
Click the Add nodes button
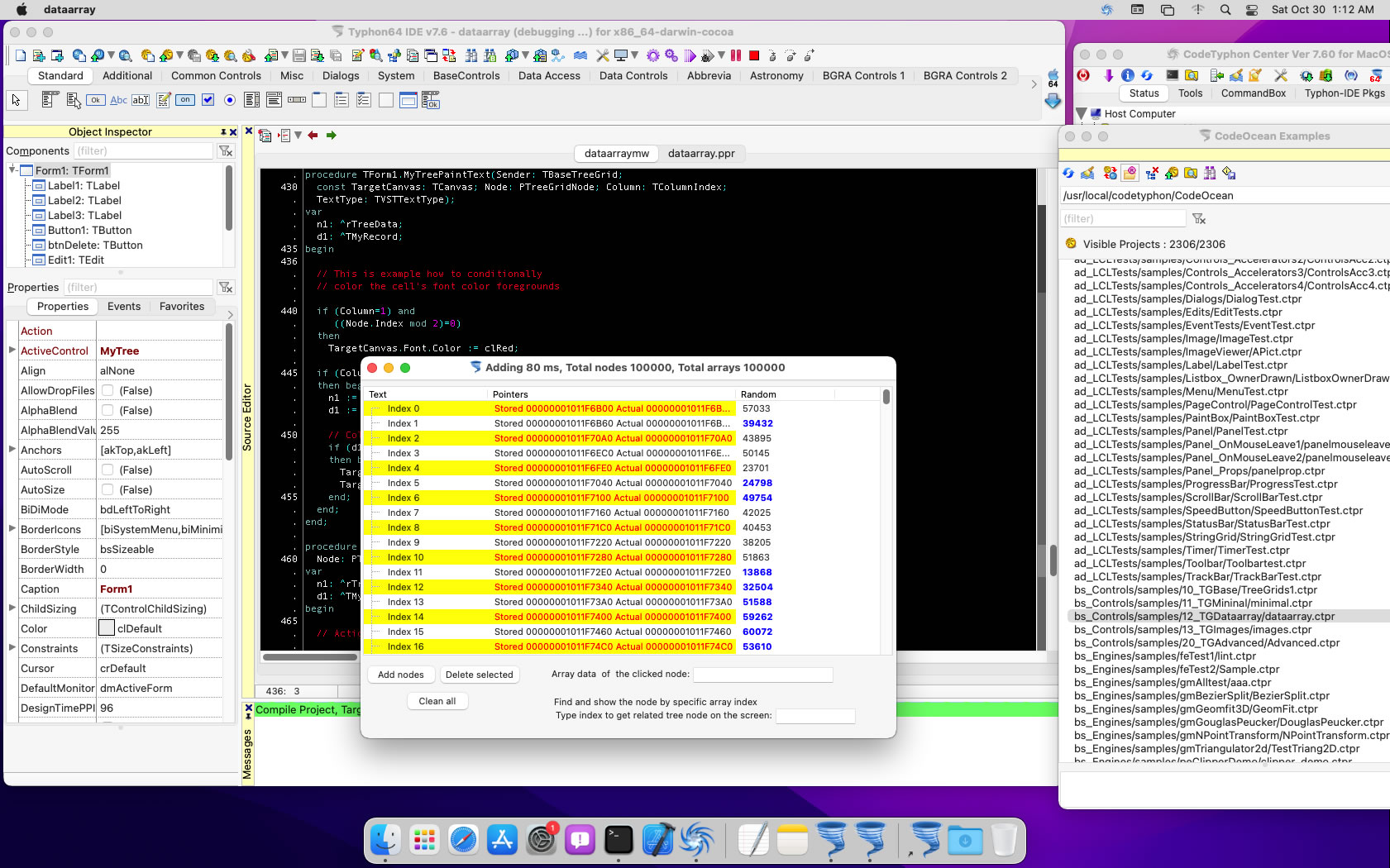(x=400, y=675)
